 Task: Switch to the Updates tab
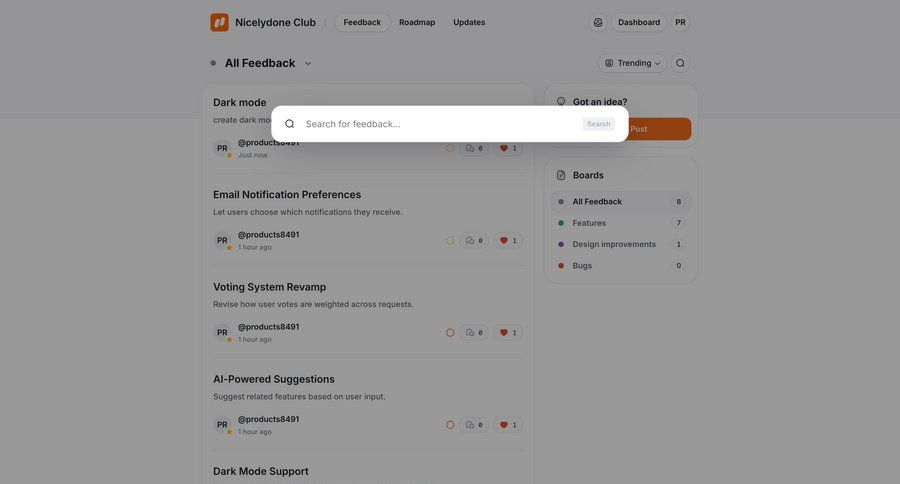coord(469,22)
